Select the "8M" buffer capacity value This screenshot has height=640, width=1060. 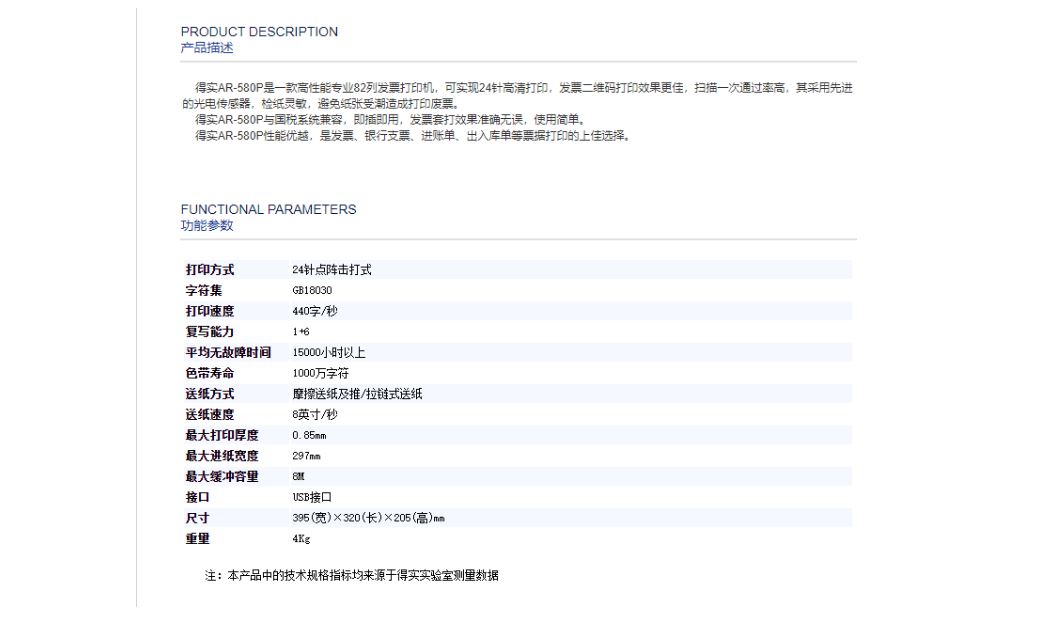(298, 476)
